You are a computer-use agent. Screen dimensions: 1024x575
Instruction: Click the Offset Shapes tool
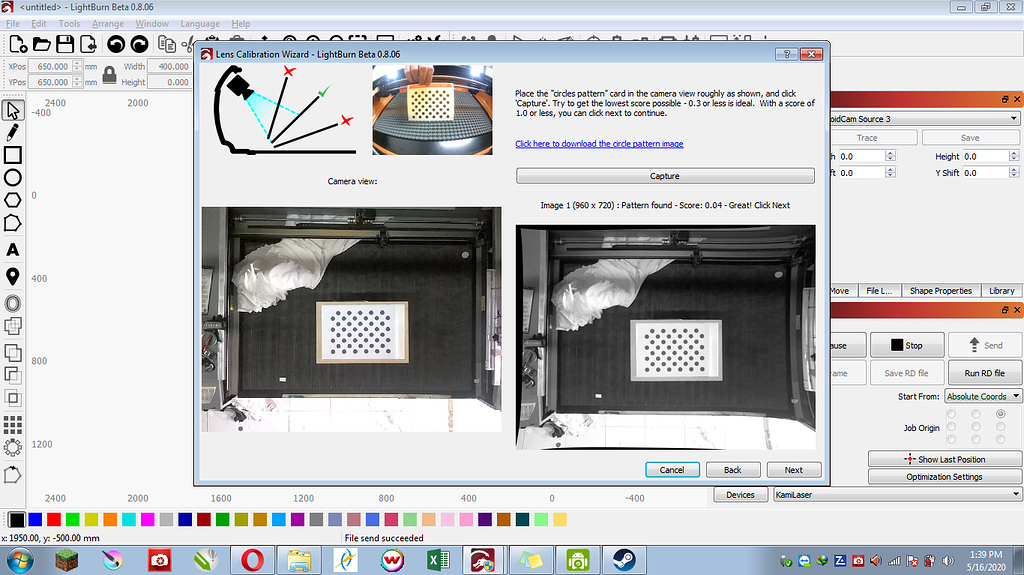[x=12, y=303]
